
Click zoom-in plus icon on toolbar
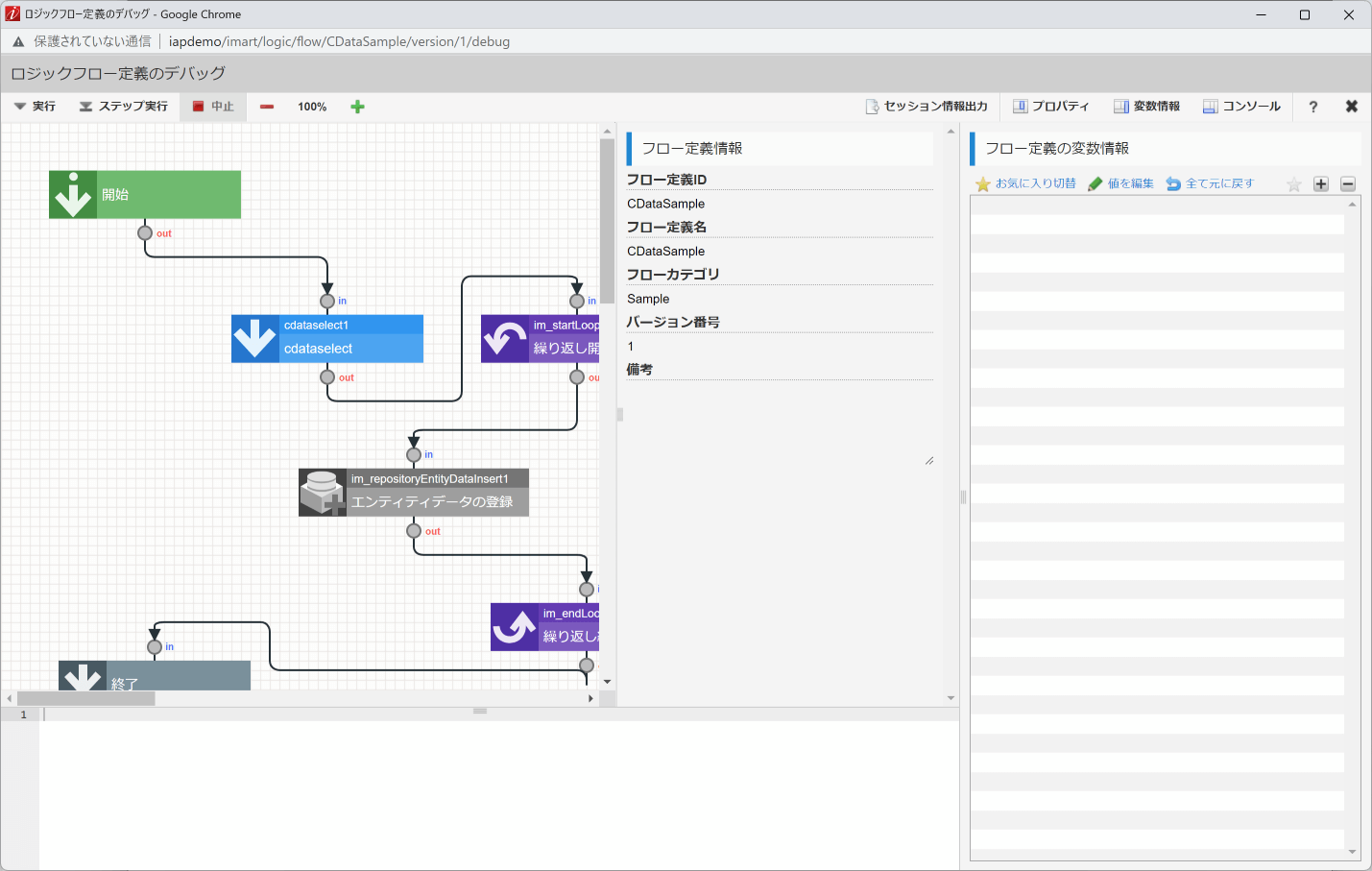[357, 107]
